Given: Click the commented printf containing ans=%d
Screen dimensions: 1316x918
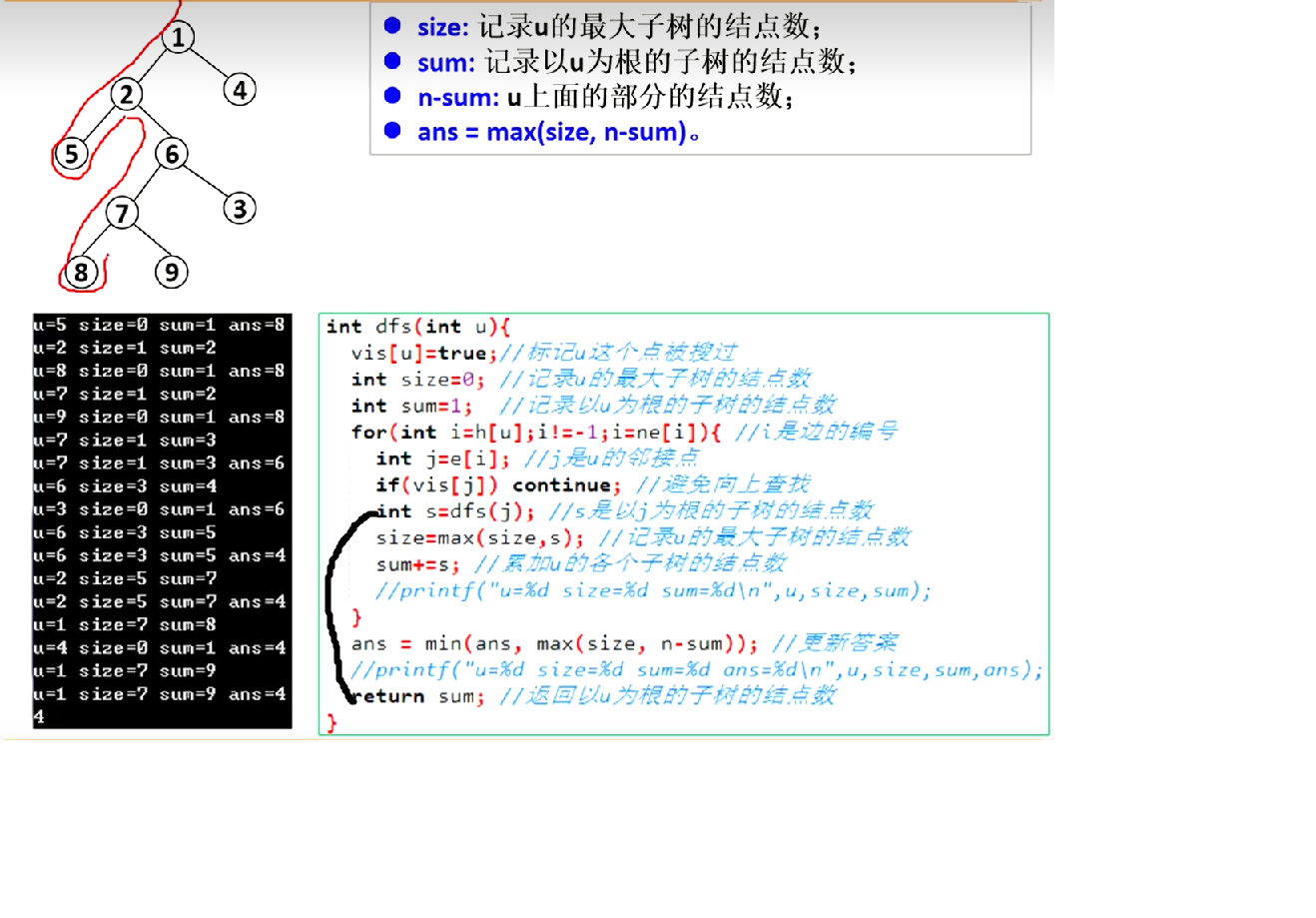Looking at the screenshot, I should click(697, 669).
